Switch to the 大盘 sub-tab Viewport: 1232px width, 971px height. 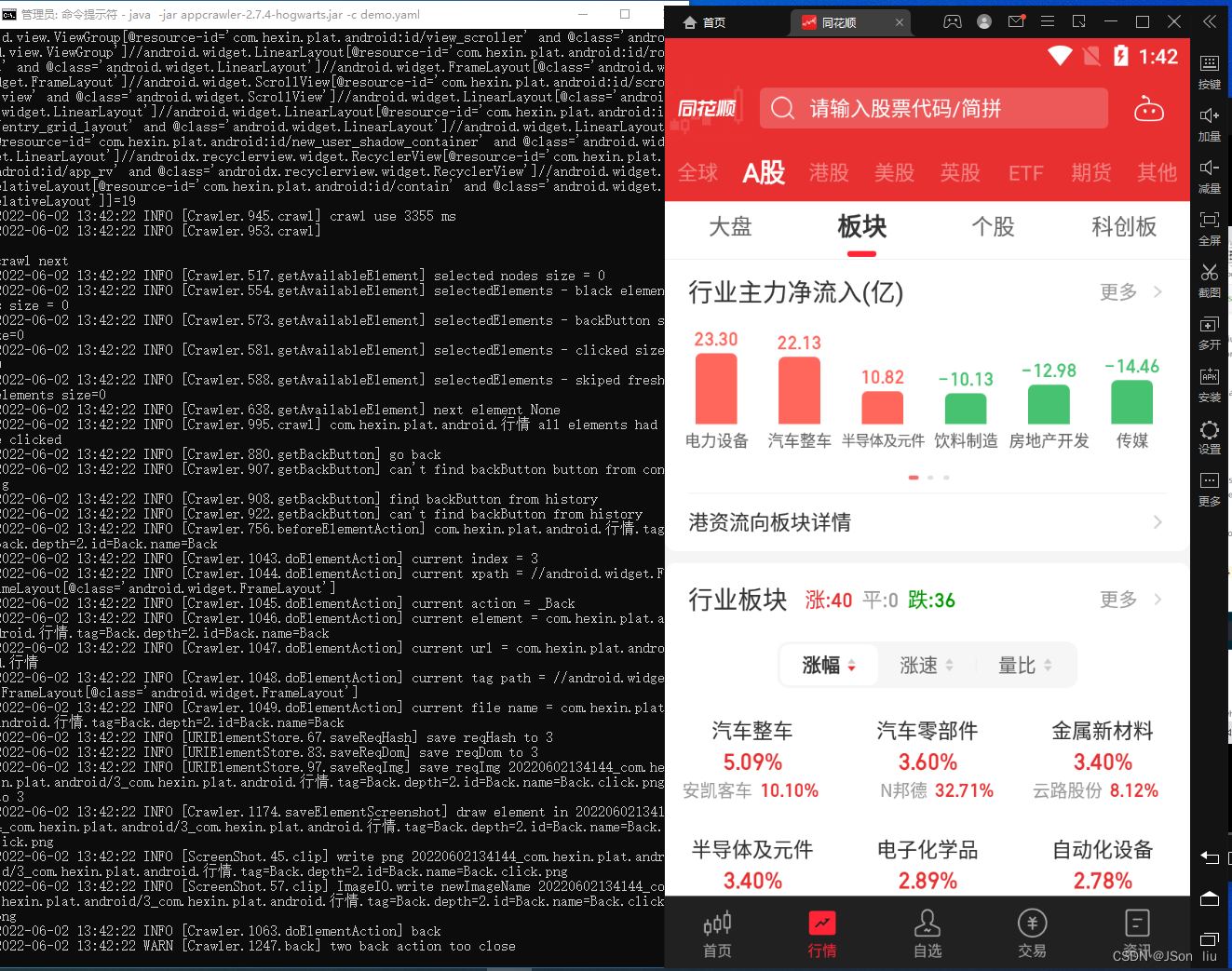tap(730, 227)
